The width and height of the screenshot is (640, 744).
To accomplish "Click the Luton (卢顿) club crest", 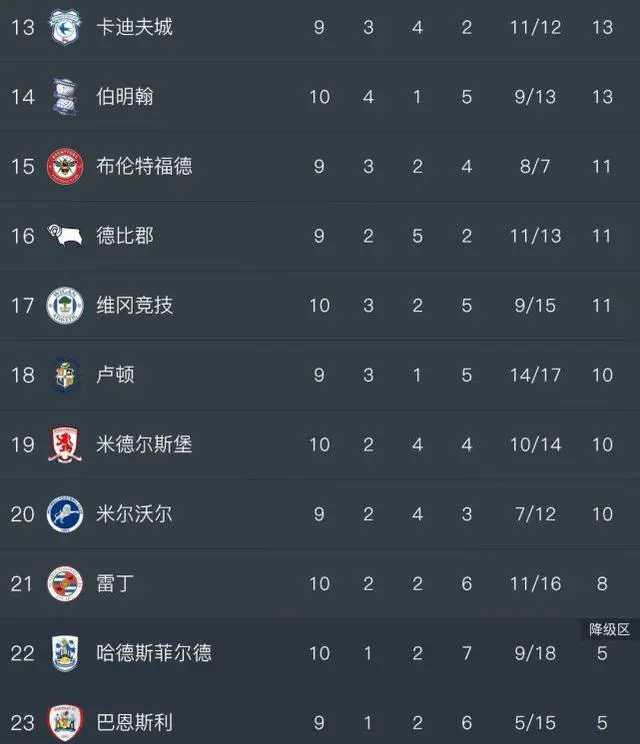I will click(65, 375).
